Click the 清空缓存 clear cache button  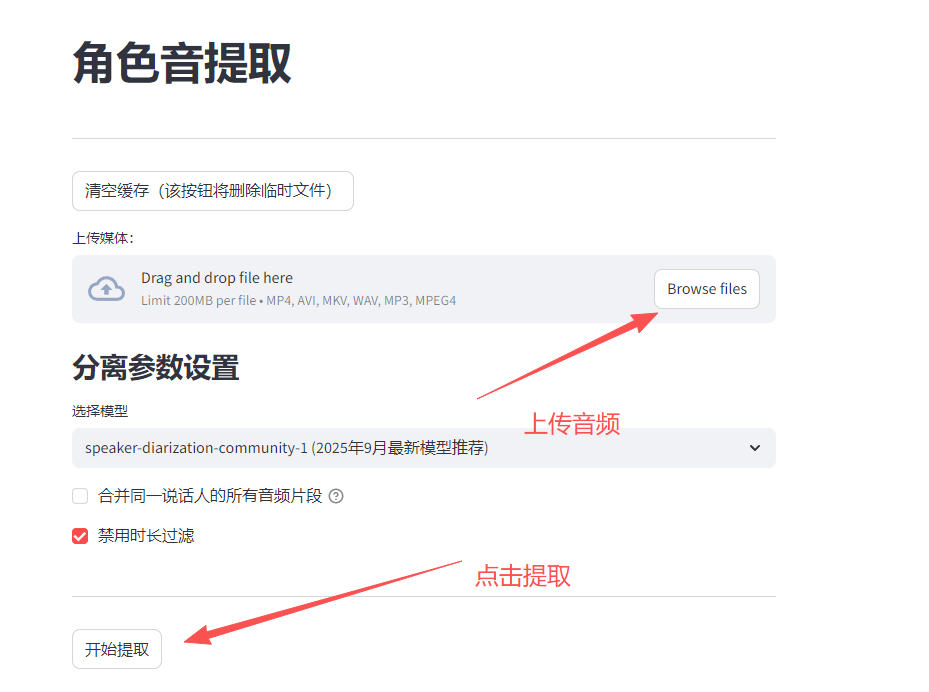point(213,191)
